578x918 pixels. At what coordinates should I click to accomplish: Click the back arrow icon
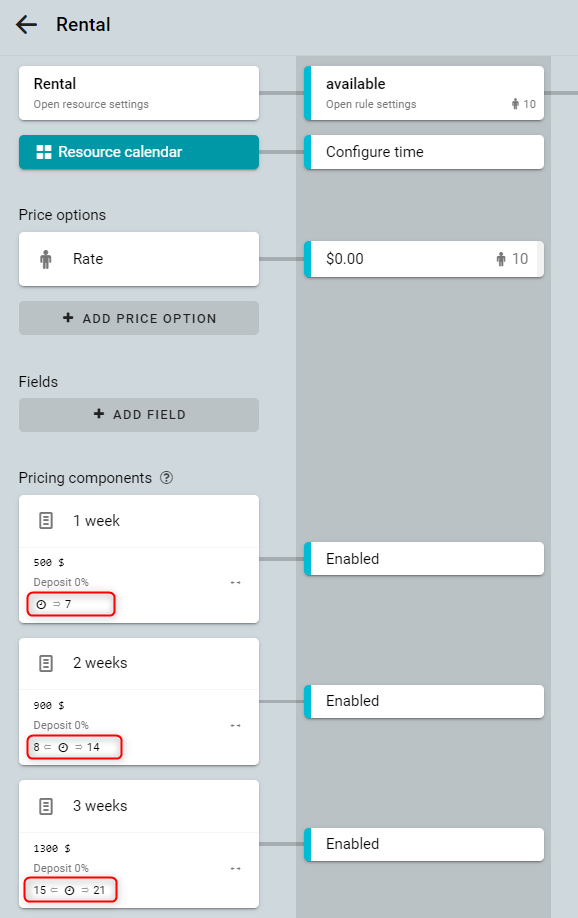coord(26,25)
